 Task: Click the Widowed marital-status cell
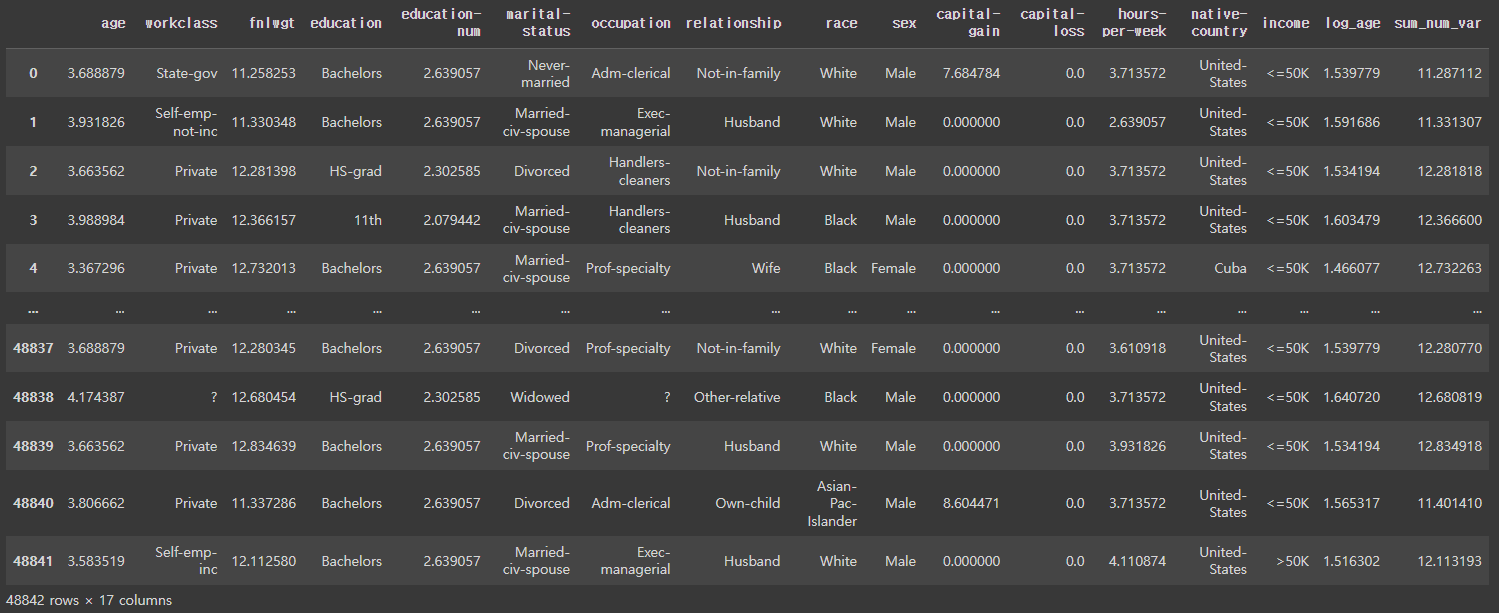click(540, 397)
